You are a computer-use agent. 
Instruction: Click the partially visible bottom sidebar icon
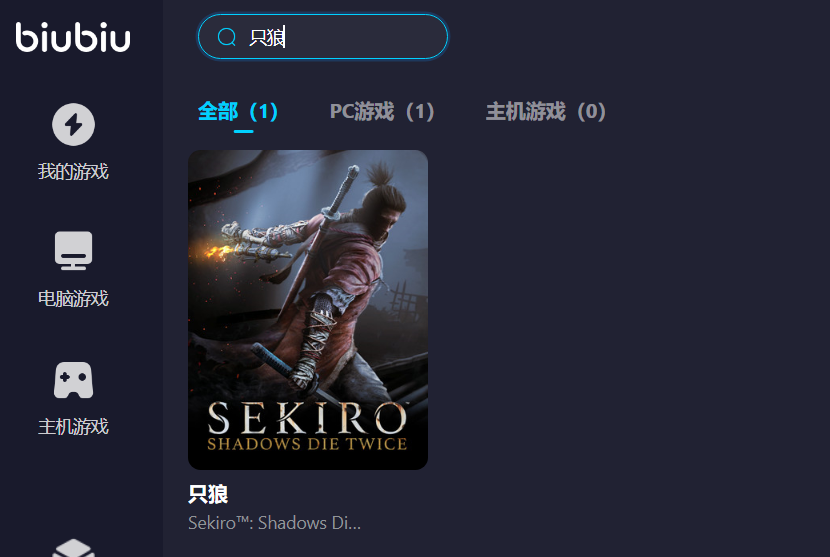pyautogui.click(x=74, y=548)
